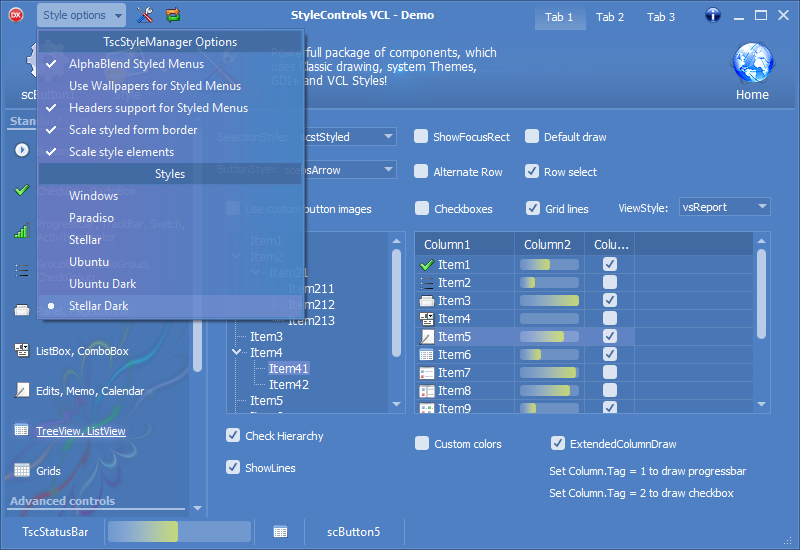Select Item42 in the tree
Screen dimensions: 800x550
pos(289,385)
